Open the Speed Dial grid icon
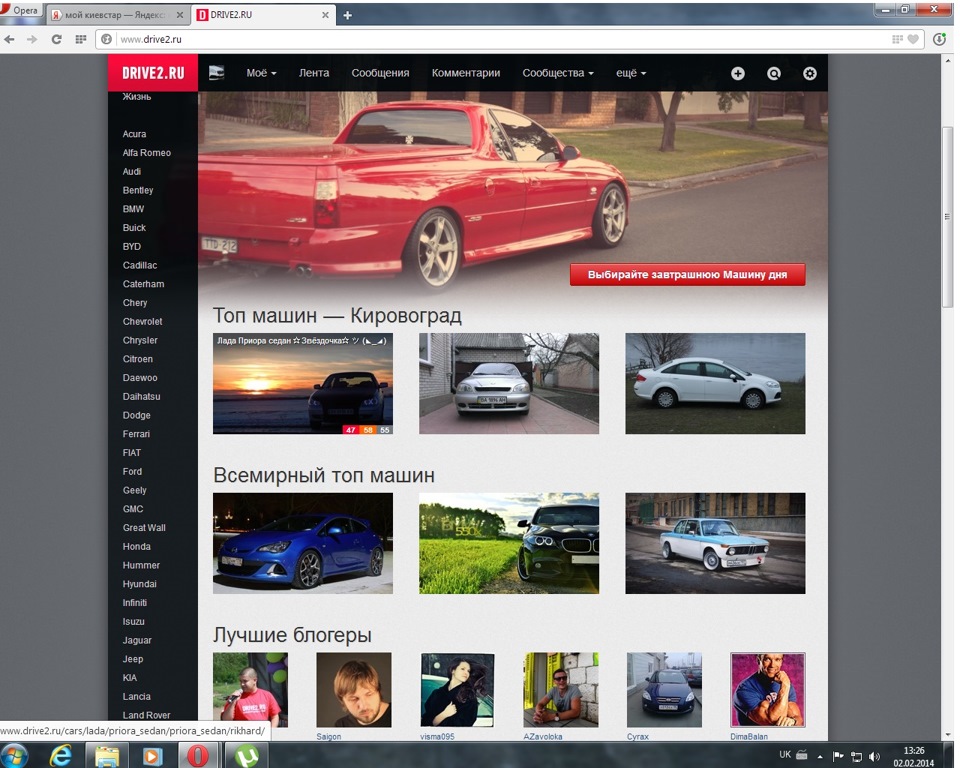This screenshot has width=960, height=768. pyautogui.click(x=80, y=39)
